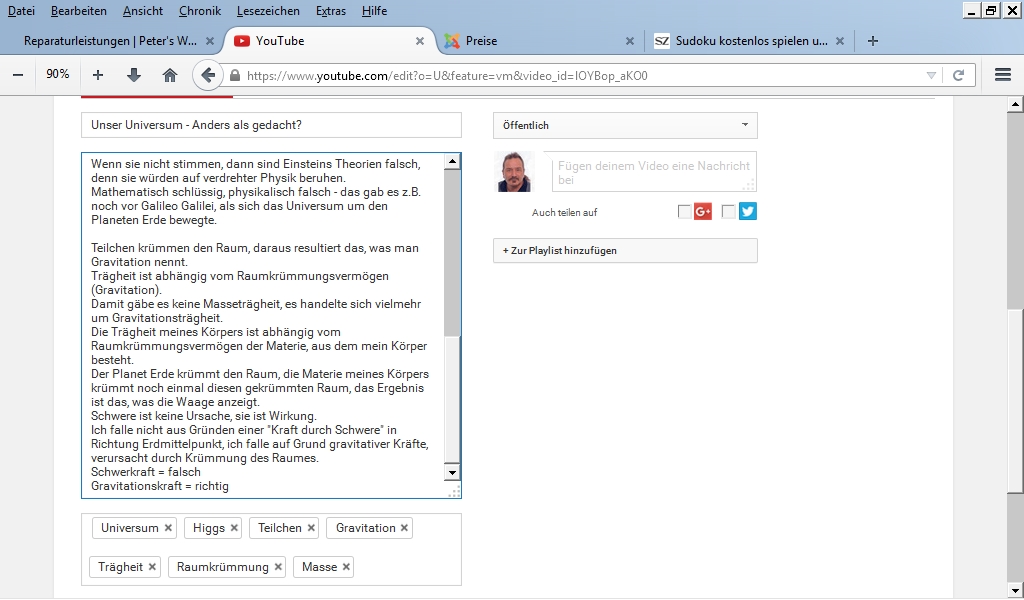1024x600 pixels.
Task: Enable sharing on Google+ checkbox
Action: (x=684, y=211)
